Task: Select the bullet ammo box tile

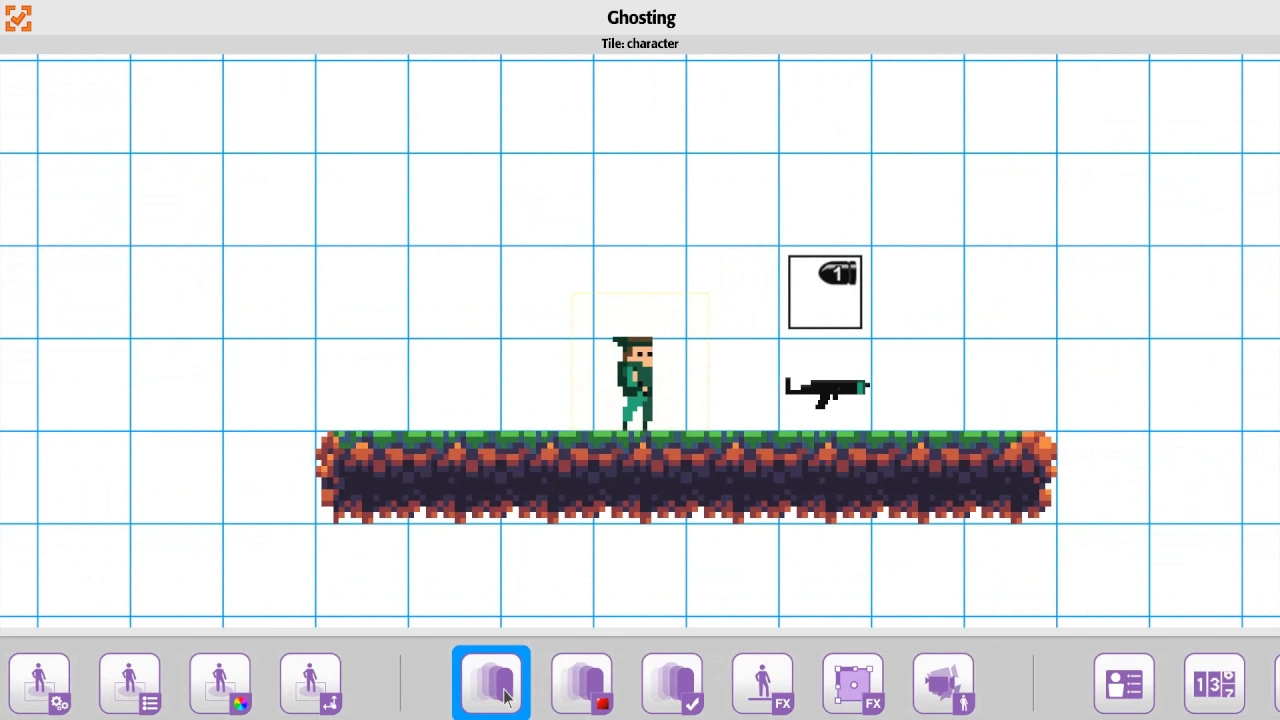Action: click(x=825, y=292)
